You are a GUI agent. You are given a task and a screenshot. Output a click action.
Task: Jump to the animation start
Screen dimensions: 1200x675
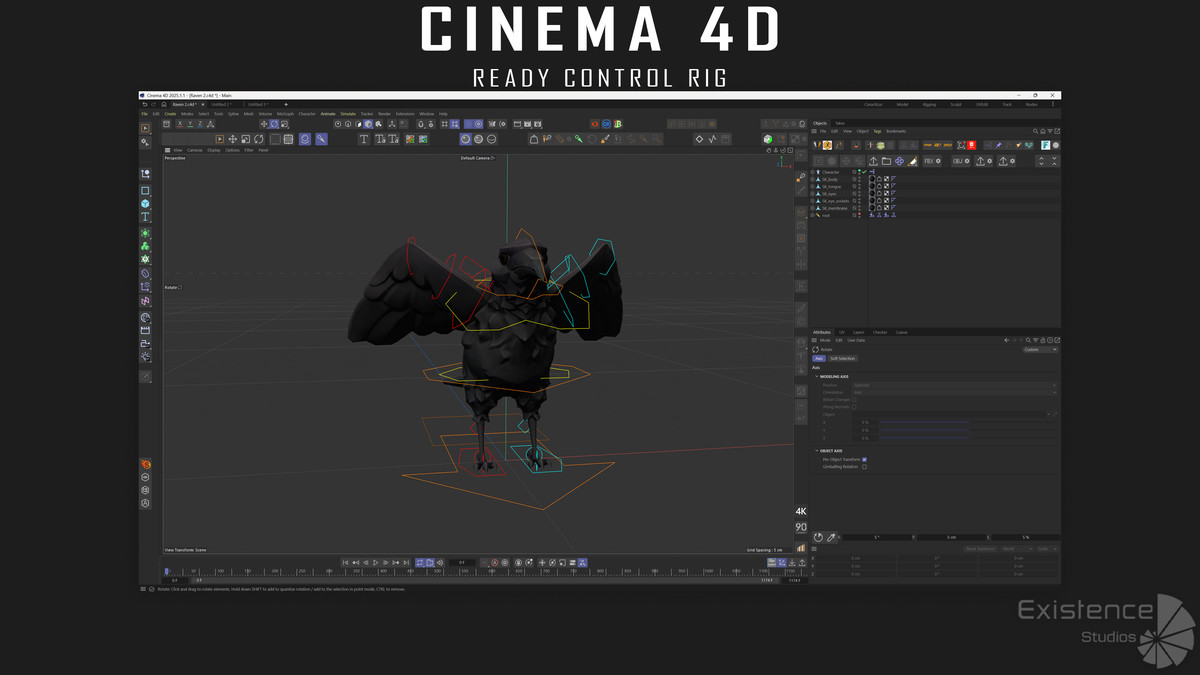tap(346, 563)
